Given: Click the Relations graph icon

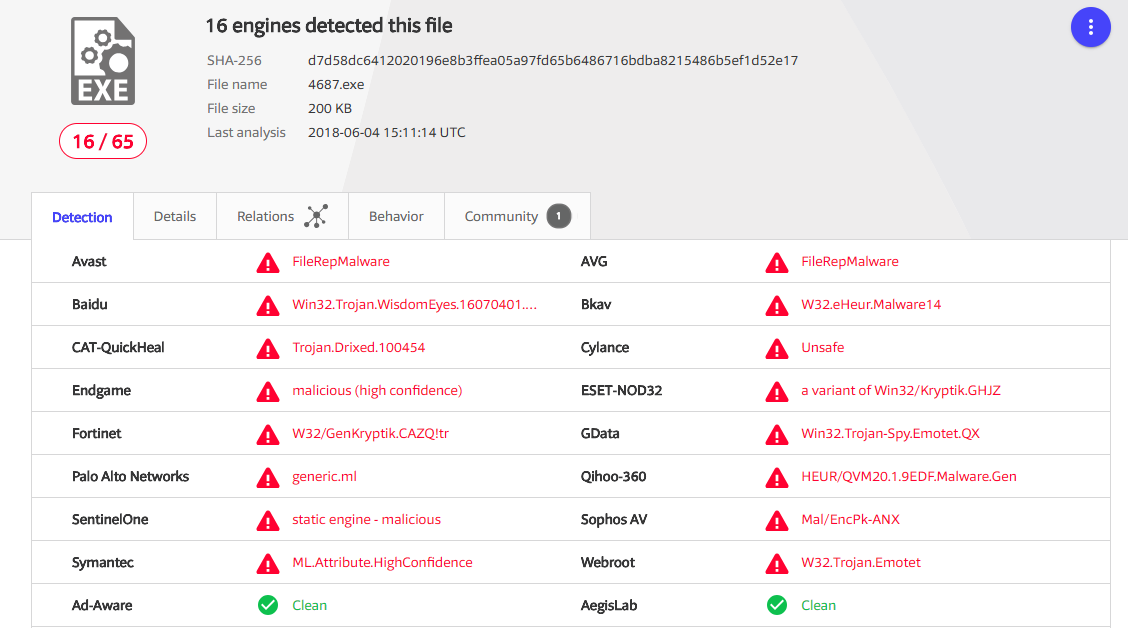Looking at the screenshot, I should point(316,217).
